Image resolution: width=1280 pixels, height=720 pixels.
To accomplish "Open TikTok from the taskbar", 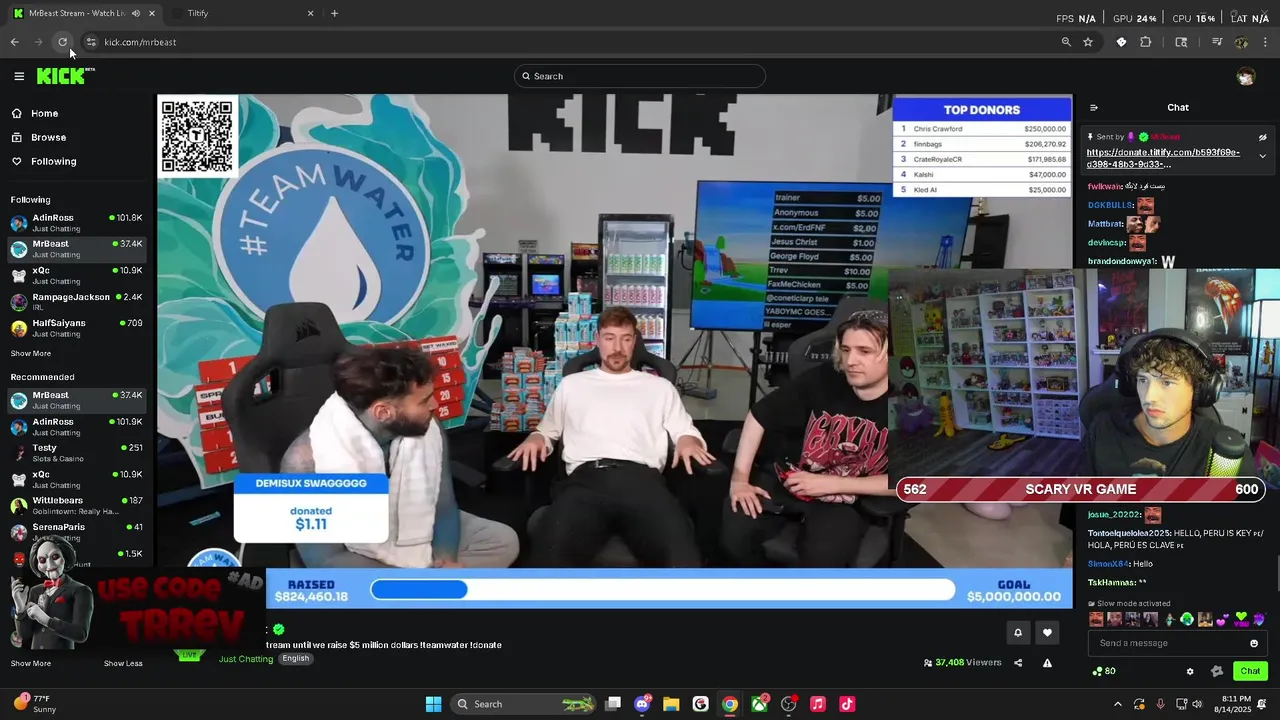I will [x=847, y=704].
